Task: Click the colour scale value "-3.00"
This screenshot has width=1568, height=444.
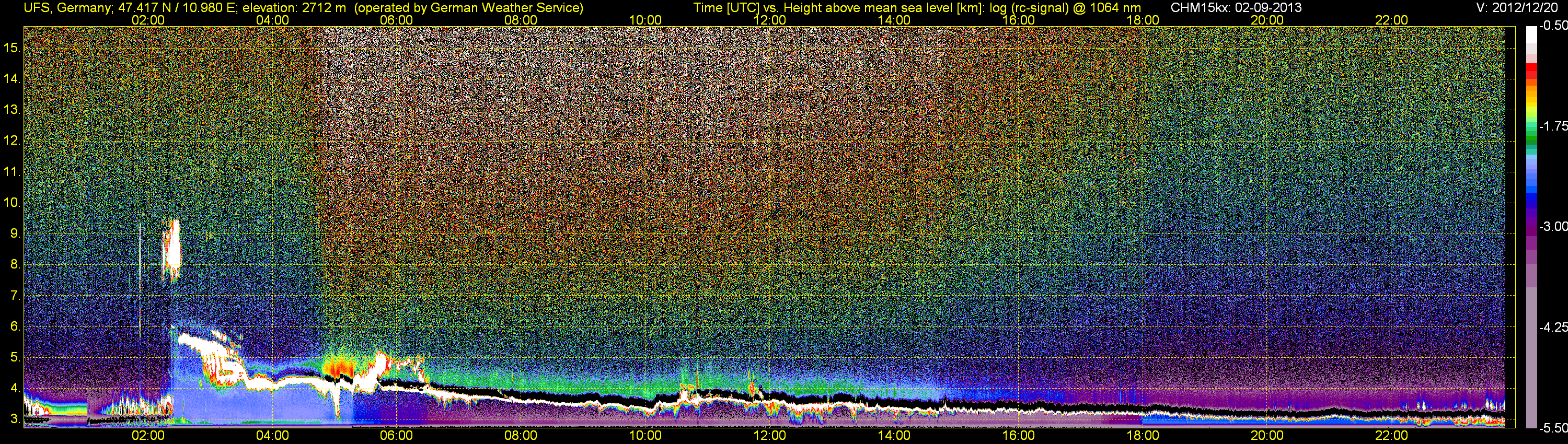Action: pyautogui.click(x=1553, y=226)
